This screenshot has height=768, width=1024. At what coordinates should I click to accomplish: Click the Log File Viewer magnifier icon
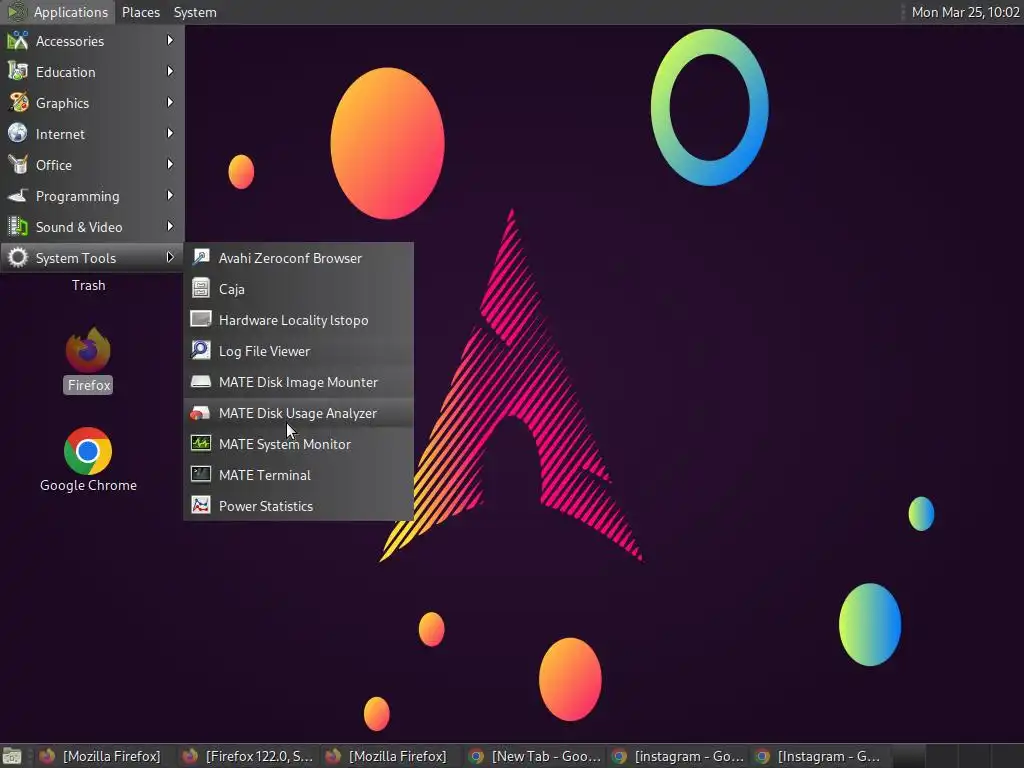click(x=200, y=350)
